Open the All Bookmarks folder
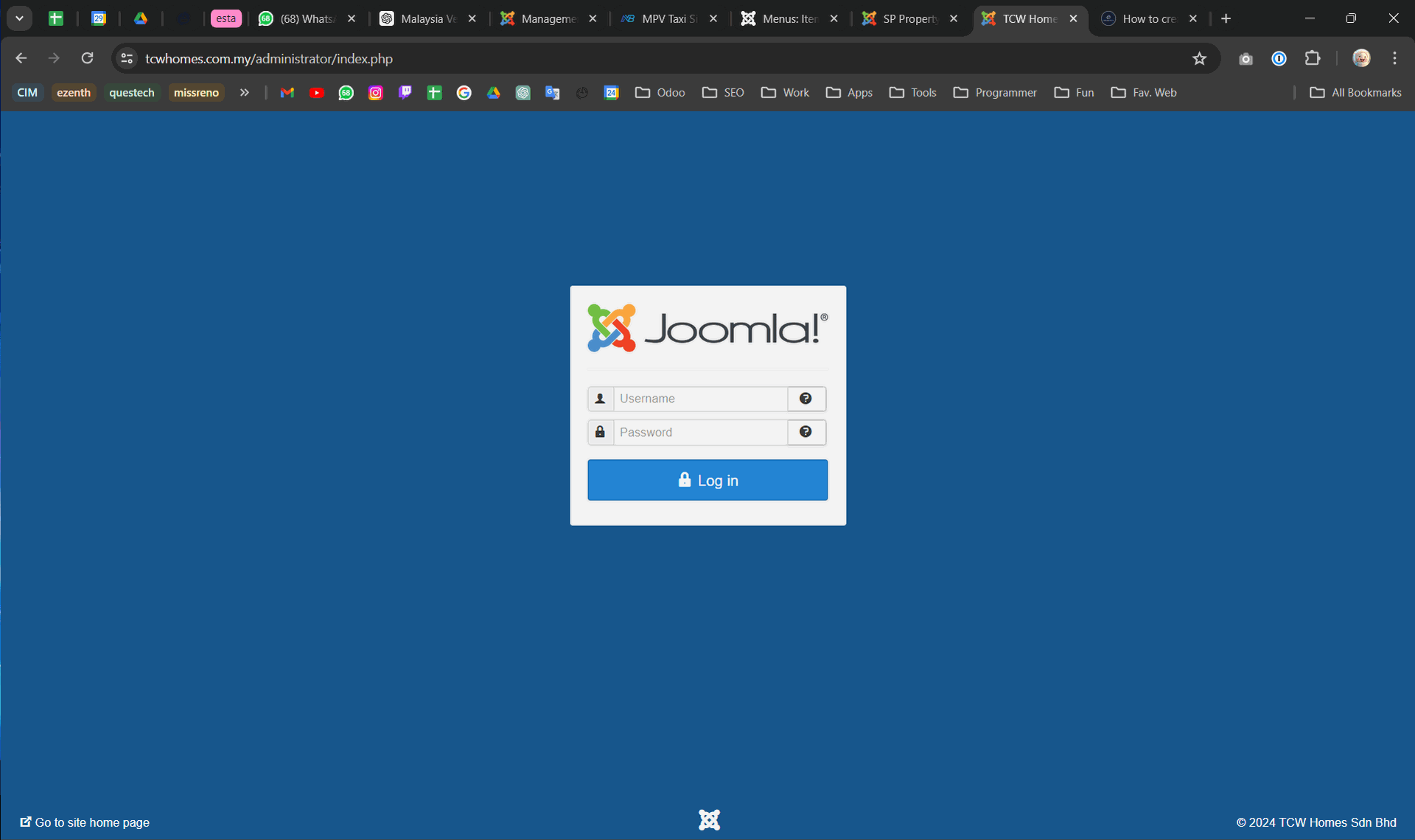Viewport: 1415px width, 840px height. tap(1355, 92)
